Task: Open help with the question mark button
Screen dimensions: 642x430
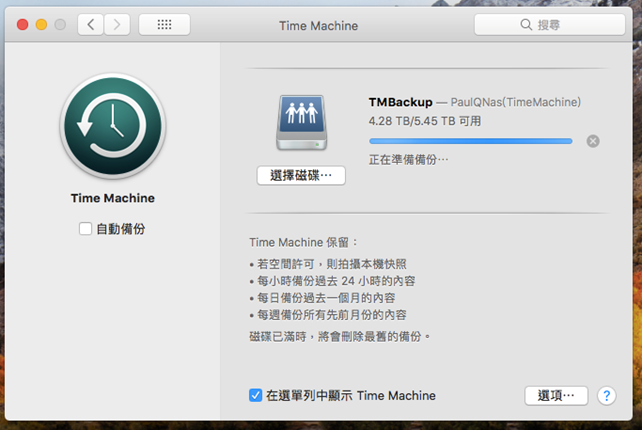Action: click(606, 396)
